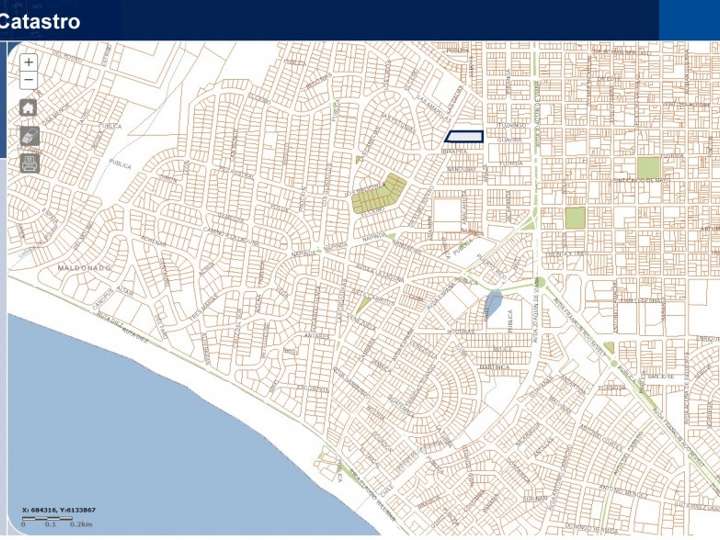
Task: Zoom in using the plus button
Action: (29, 62)
